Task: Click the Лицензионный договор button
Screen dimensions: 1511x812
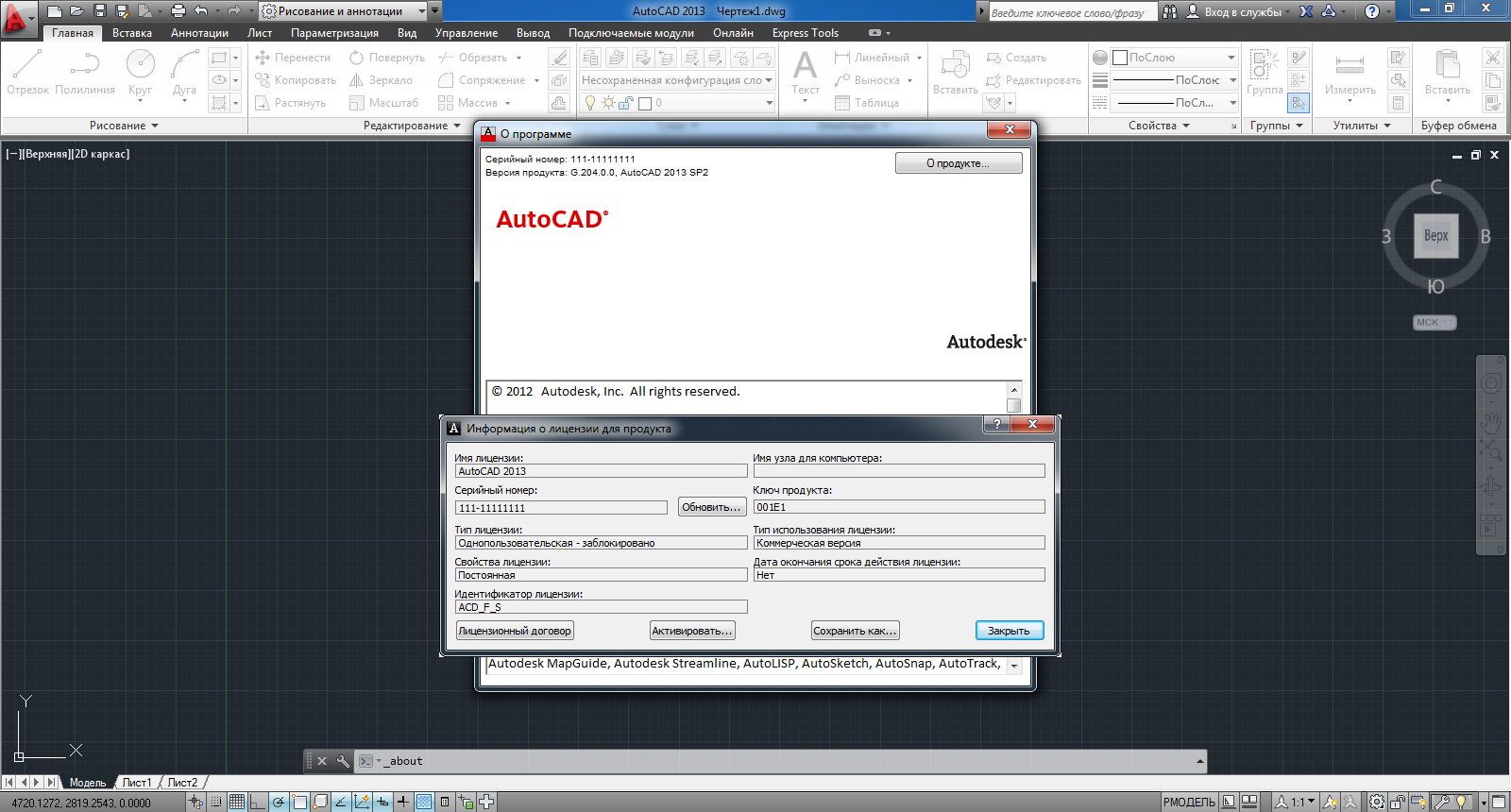Action: pyautogui.click(x=515, y=631)
